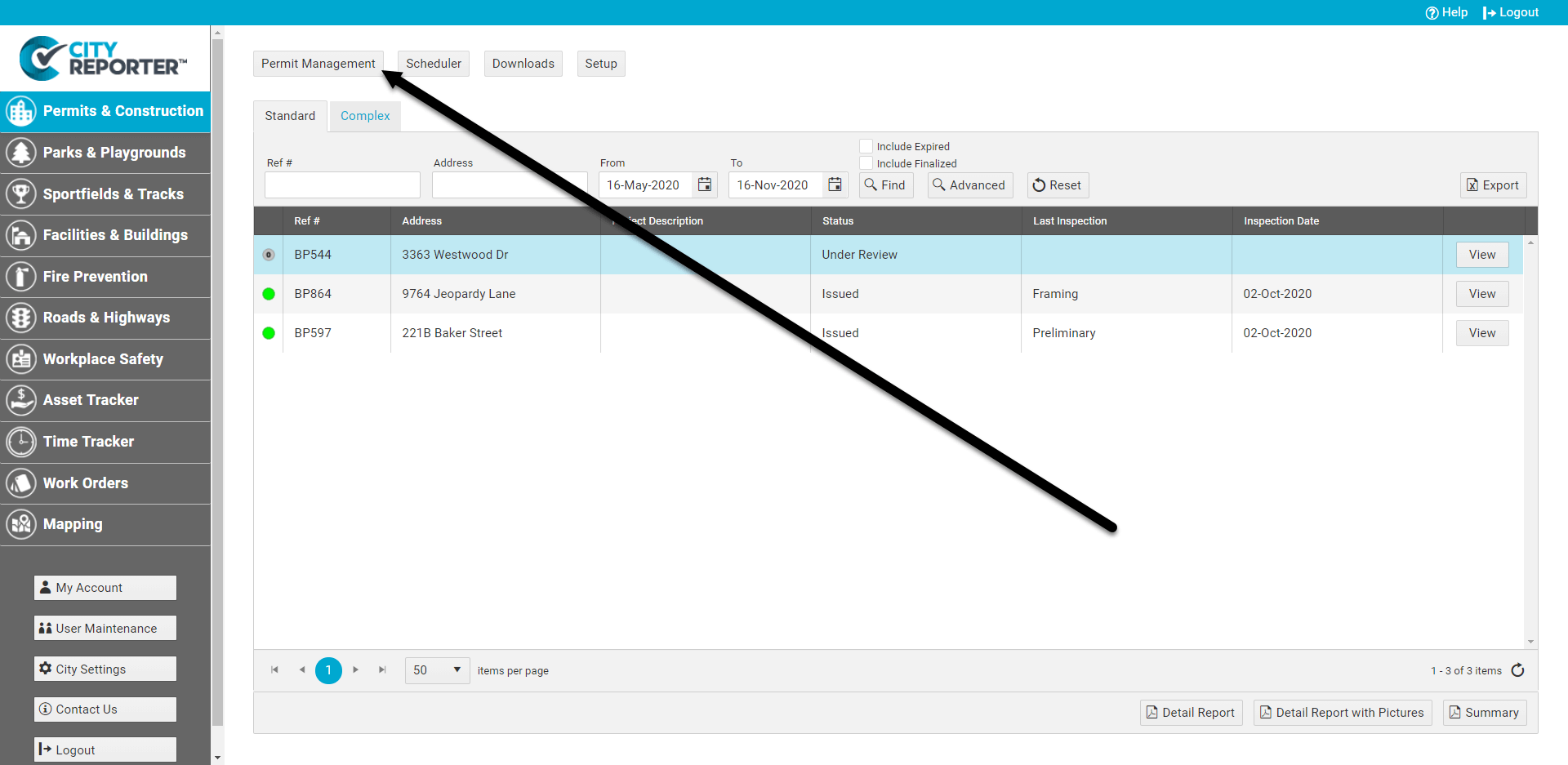Jump to last page in pager
This screenshot has width=1568, height=765.
pos(382,670)
